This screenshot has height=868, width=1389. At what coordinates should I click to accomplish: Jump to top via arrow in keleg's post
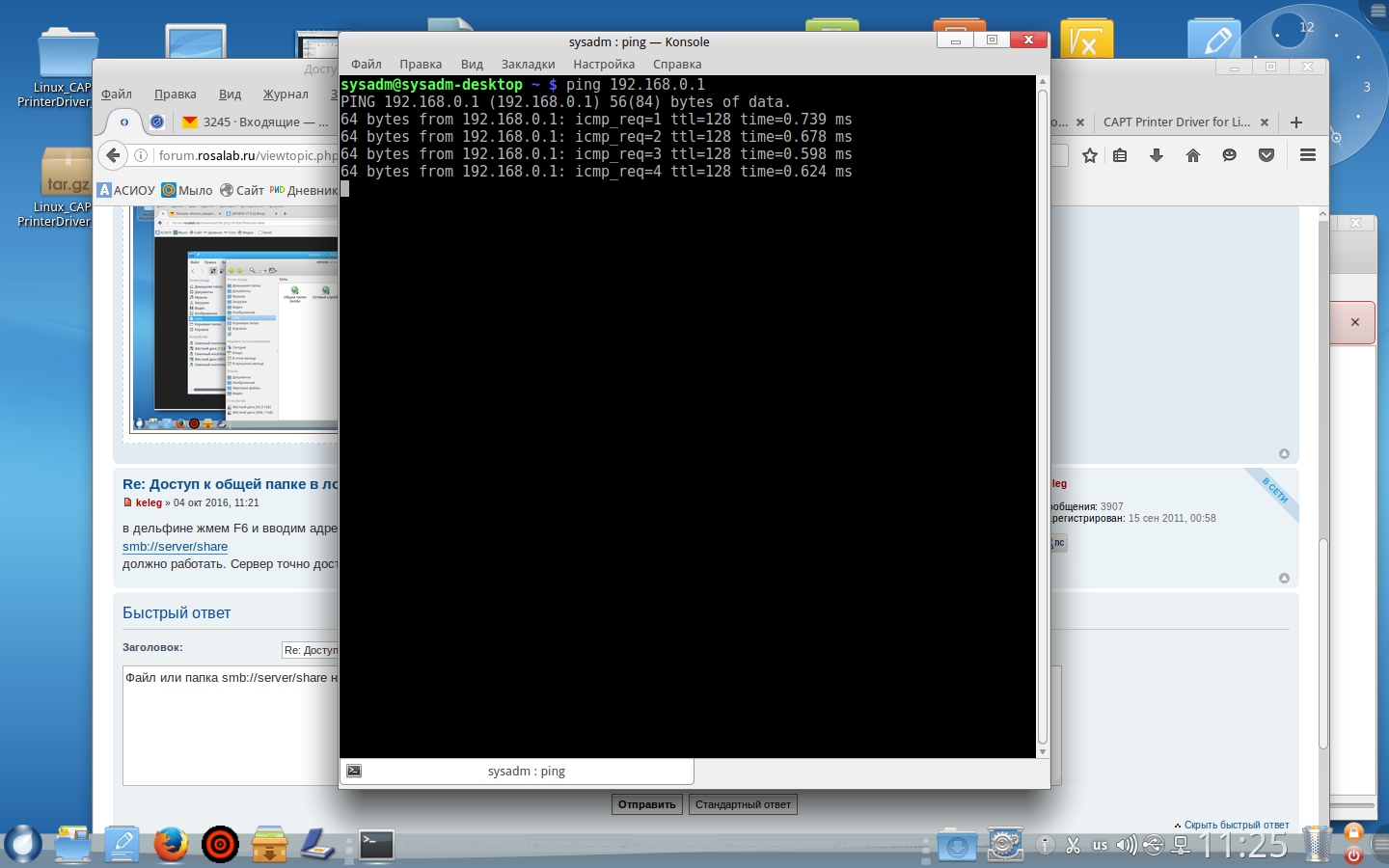click(x=1284, y=579)
